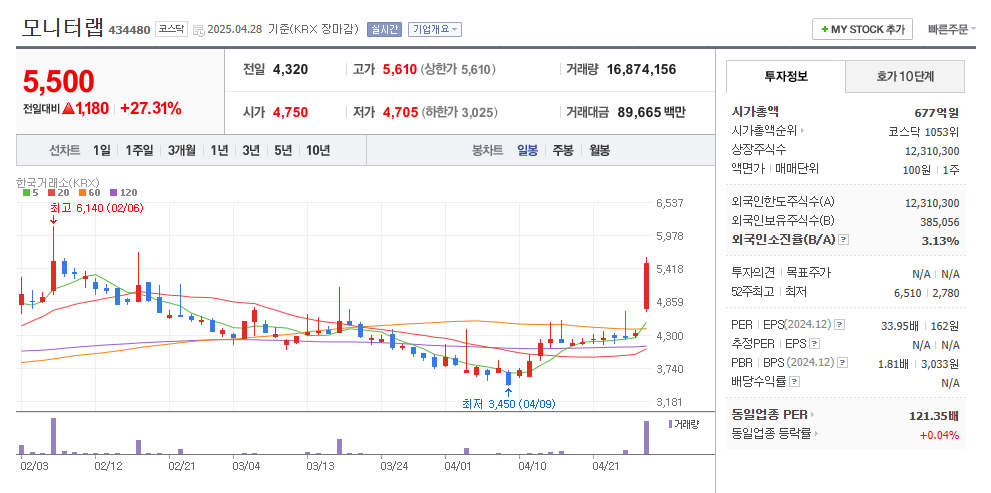Select the 1일 line chart period
This screenshot has width=991, height=493.
[101, 150]
